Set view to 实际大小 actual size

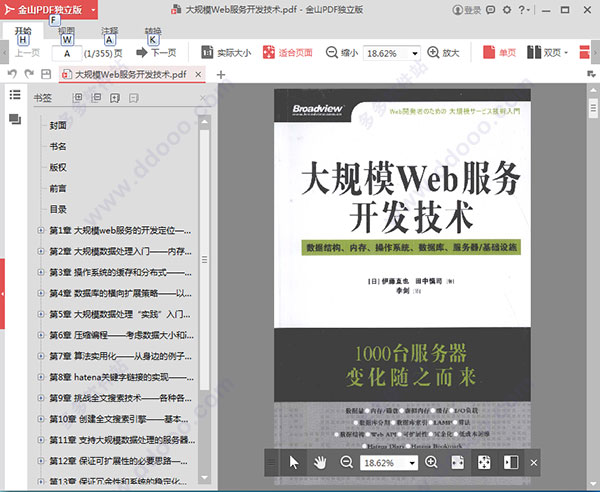click(x=226, y=52)
